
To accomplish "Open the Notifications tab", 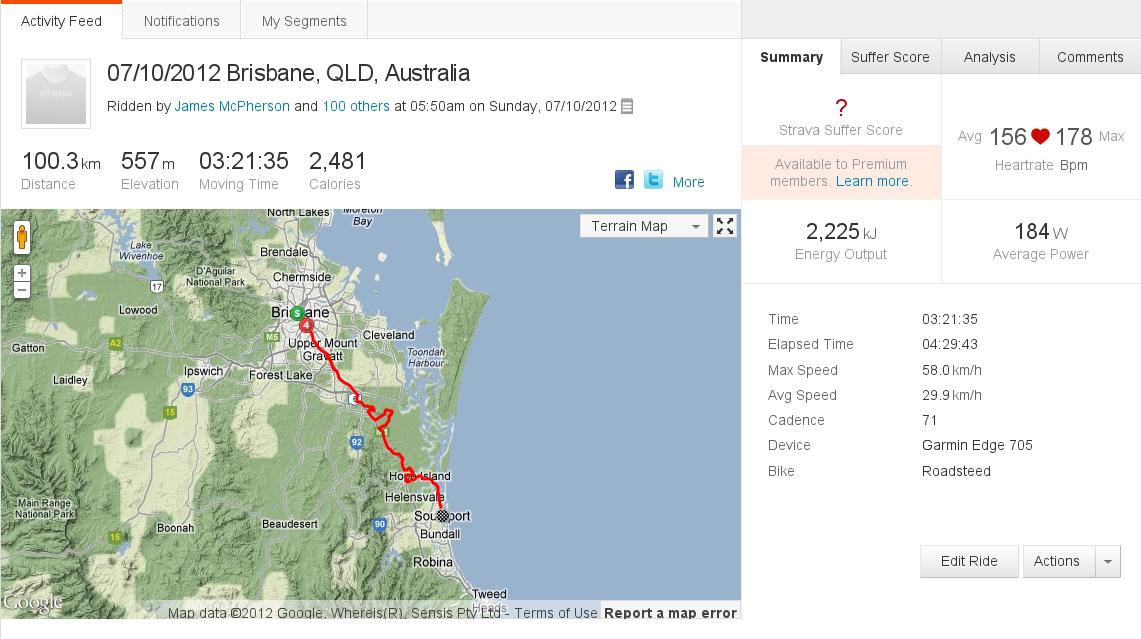I will pos(181,21).
